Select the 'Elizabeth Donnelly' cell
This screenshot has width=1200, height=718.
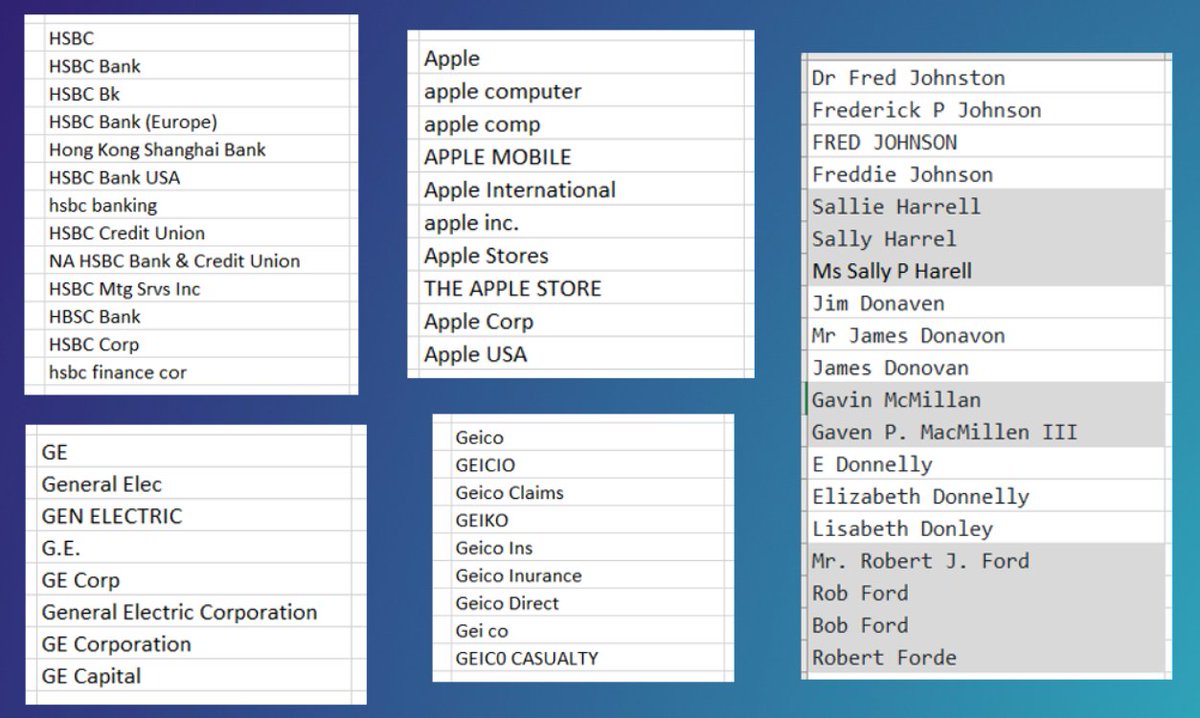(986, 496)
